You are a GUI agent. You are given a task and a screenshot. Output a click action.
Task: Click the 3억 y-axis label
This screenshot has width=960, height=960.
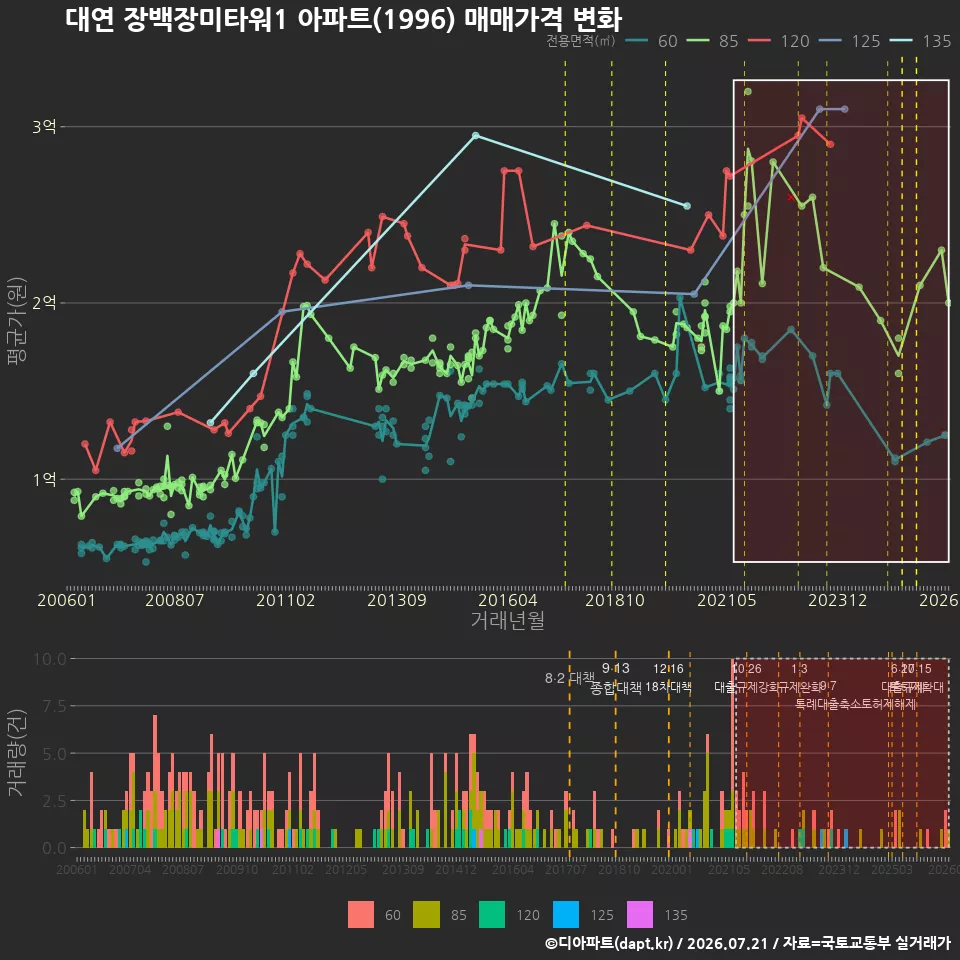point(44,127)
